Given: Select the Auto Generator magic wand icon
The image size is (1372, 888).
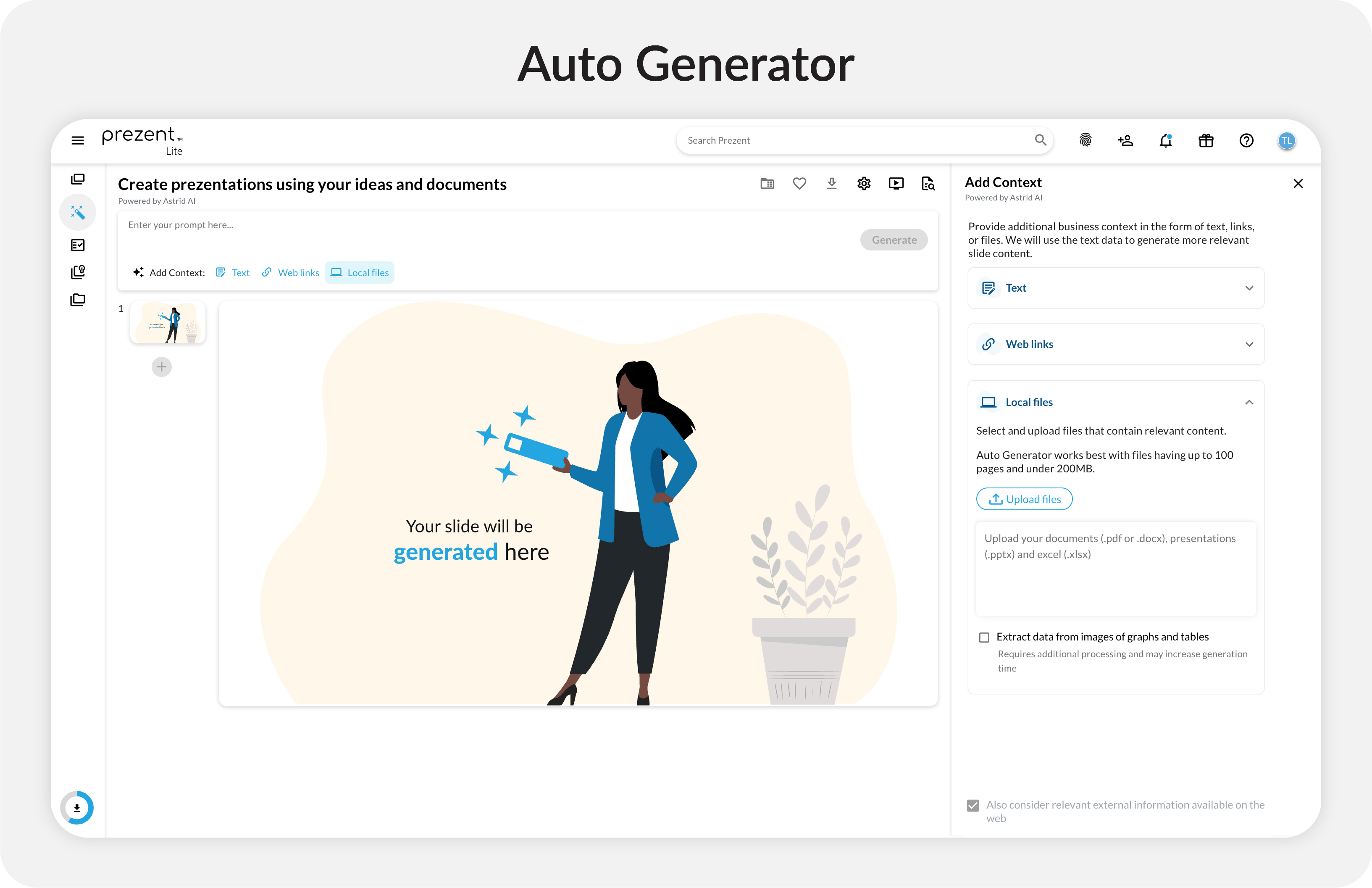Looking at the screenshot, I should pyautogui.click(x=78, y=213).
